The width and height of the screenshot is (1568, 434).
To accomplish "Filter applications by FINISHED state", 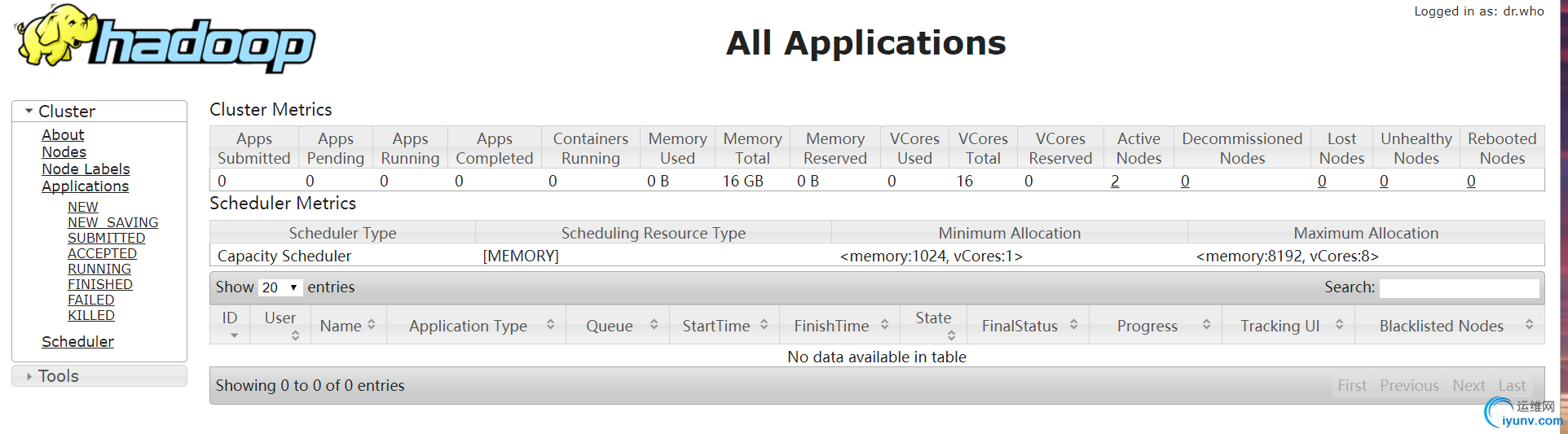I will click(99, 284).
